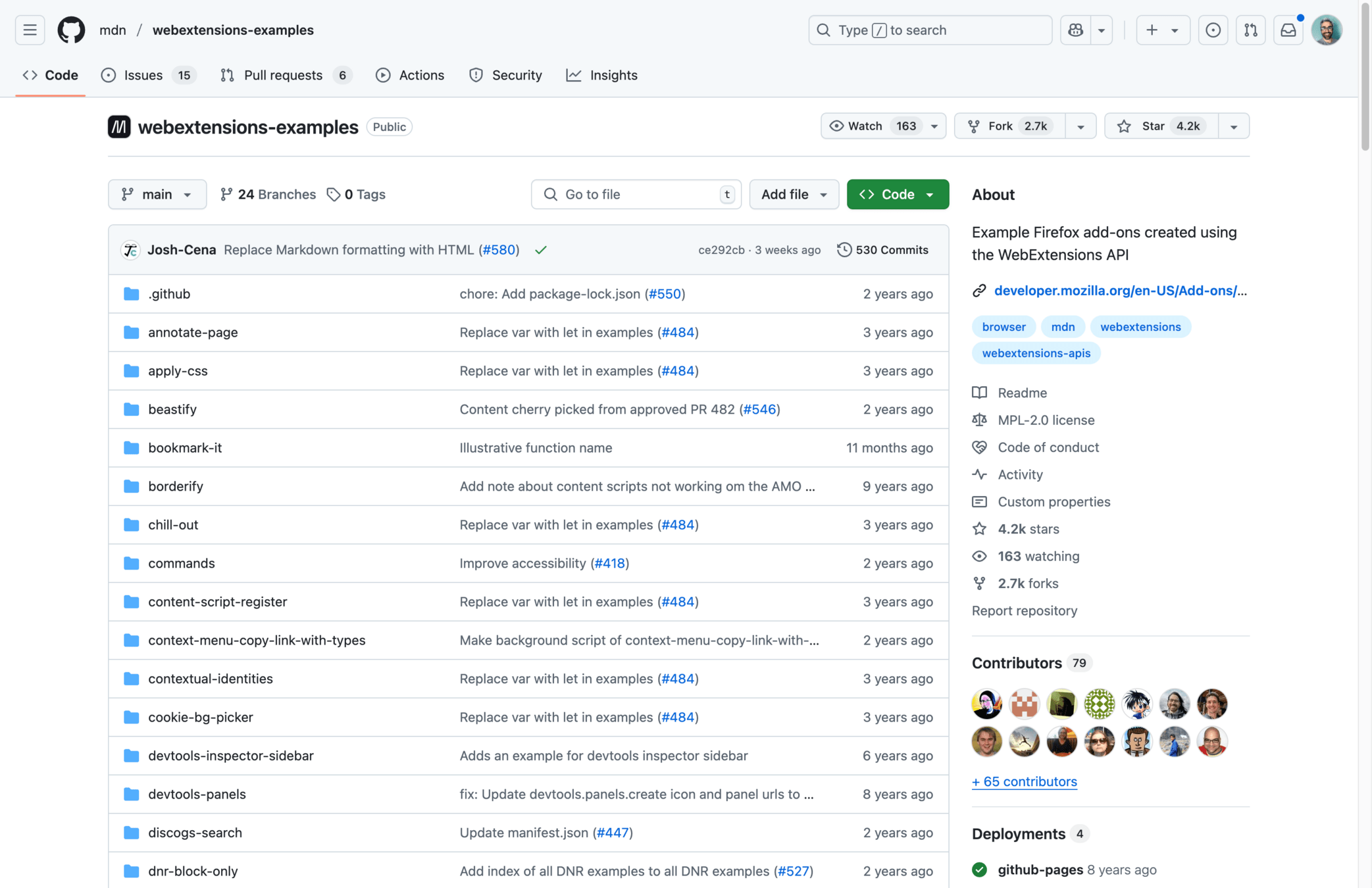Screen dimensions: 1372x888
Task: Open commit history clock icon
Action: pos(844,250)
